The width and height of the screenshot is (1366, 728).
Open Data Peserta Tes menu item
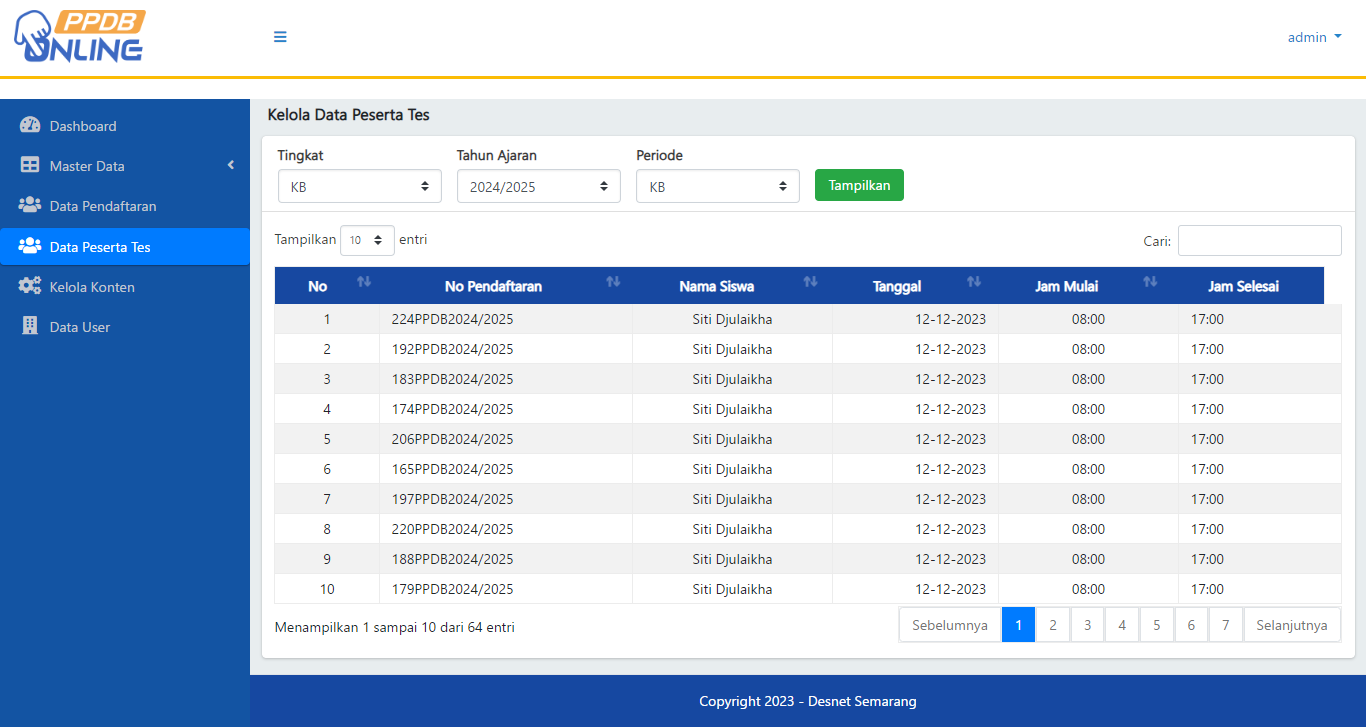[x=100, y=247]
